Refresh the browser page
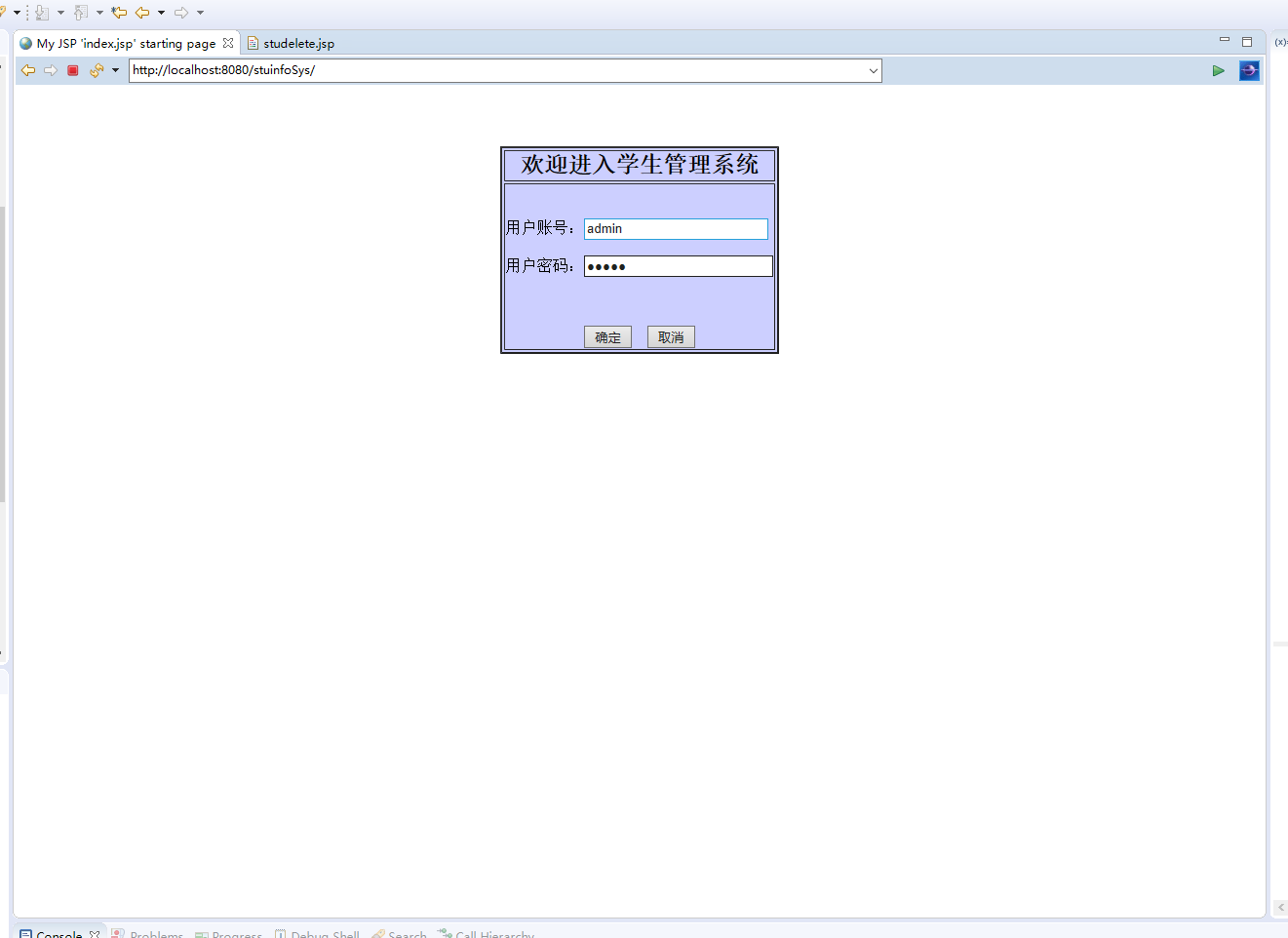This screenshot has height=938, width=1288. click(97, 70)
